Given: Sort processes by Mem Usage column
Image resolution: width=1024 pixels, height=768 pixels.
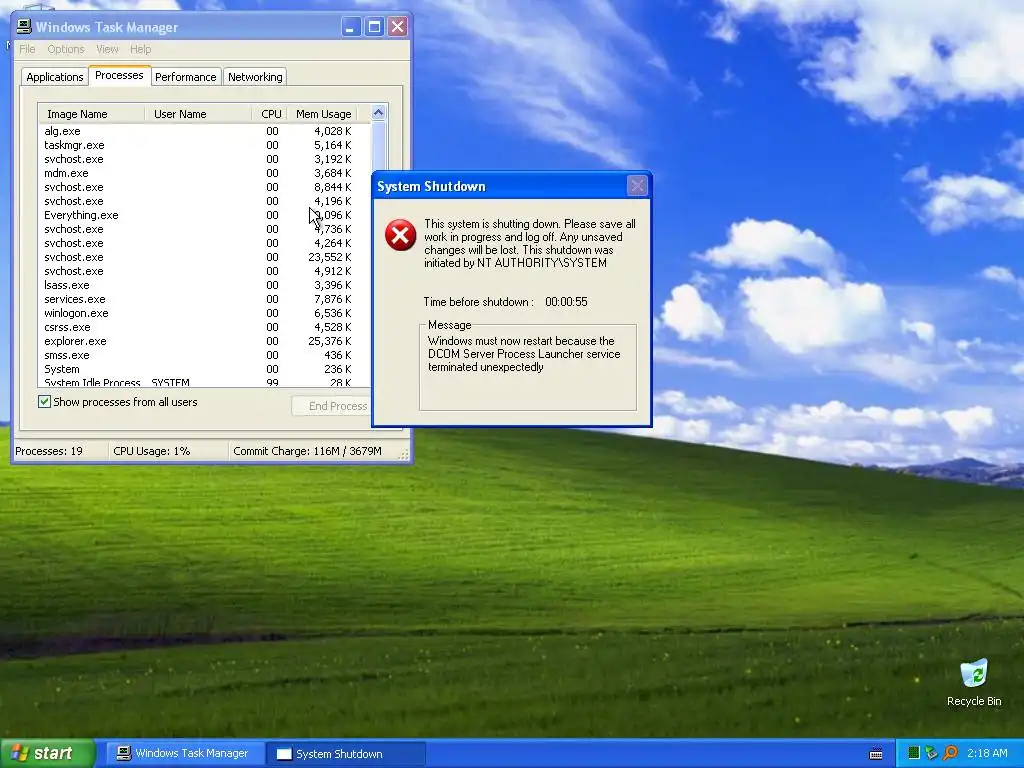Looking at the screenshot, I should coord(323,114).
